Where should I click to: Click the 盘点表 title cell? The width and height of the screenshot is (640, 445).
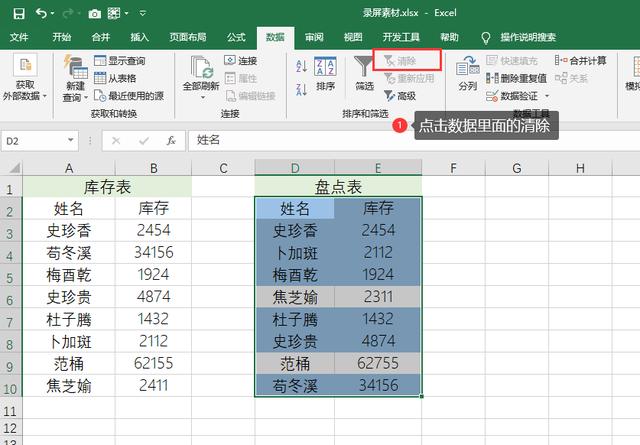click(338, 187)
